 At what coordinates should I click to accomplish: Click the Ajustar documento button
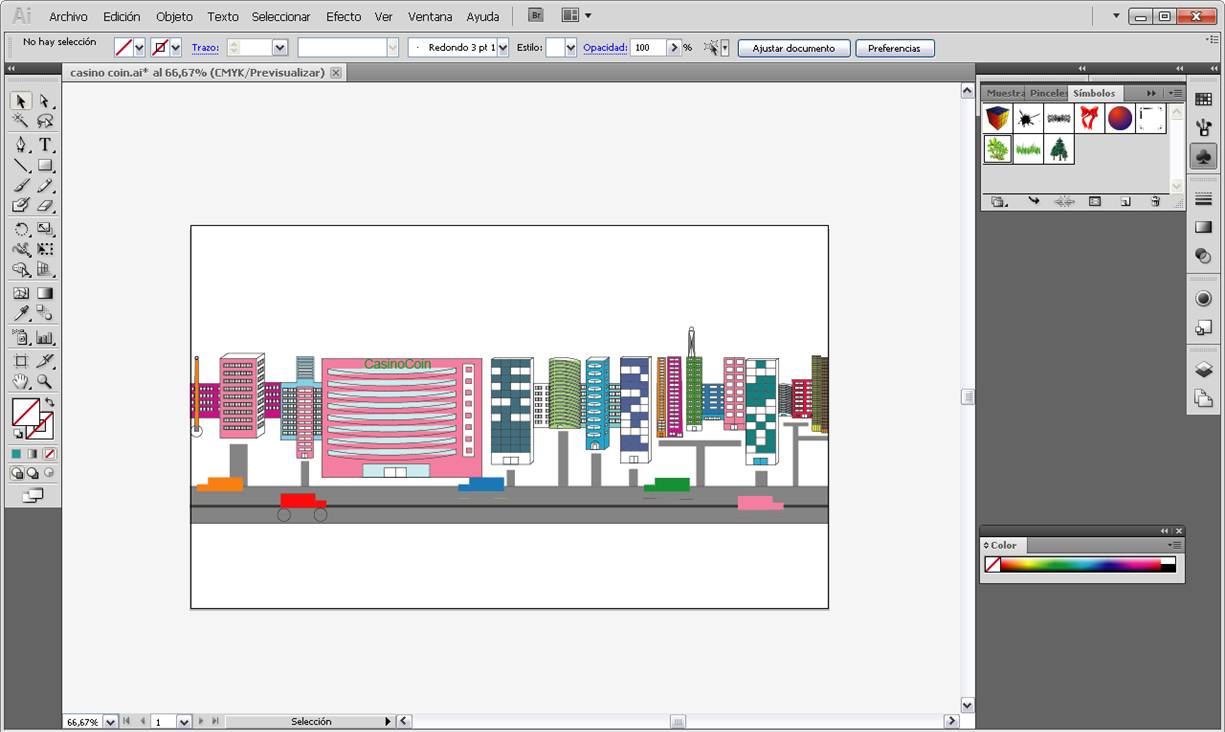(x=793, y=48)
